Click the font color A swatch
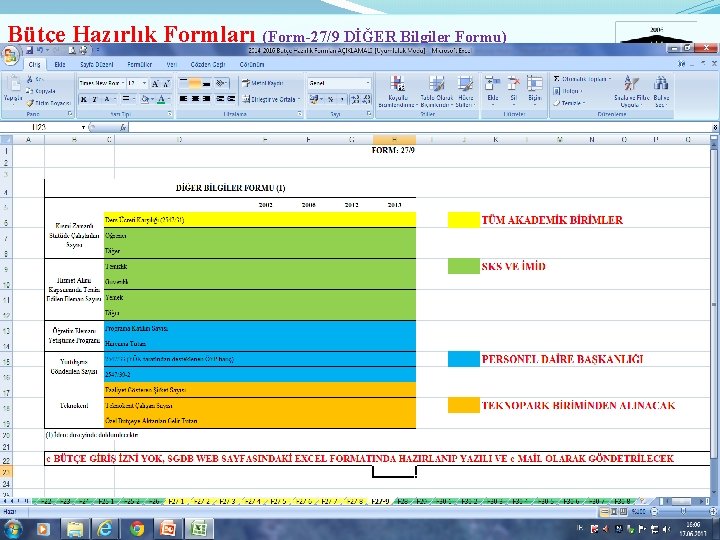This screenshot has width=720, height=540. 161,99
